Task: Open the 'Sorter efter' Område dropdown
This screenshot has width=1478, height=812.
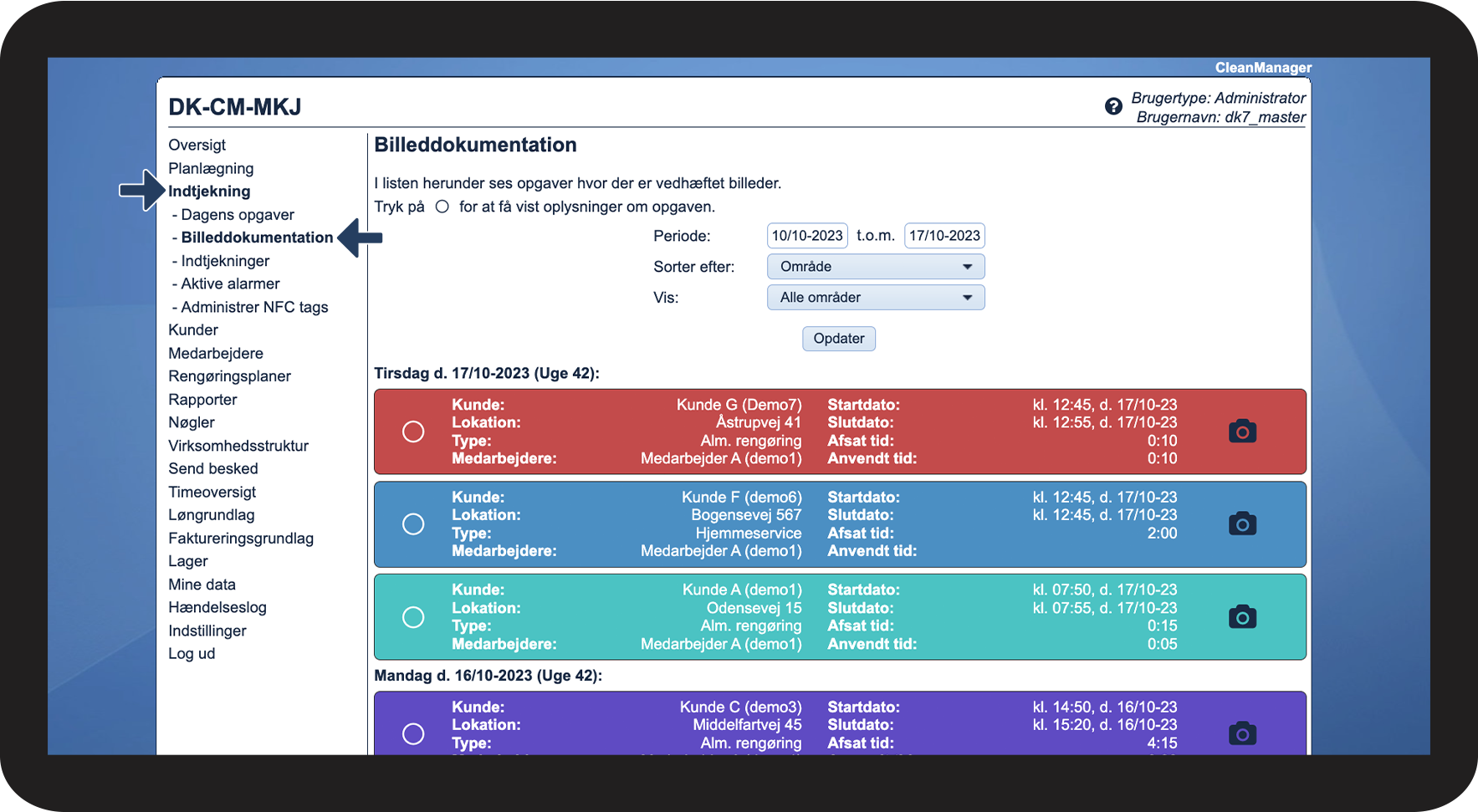Action: (875, 267)
